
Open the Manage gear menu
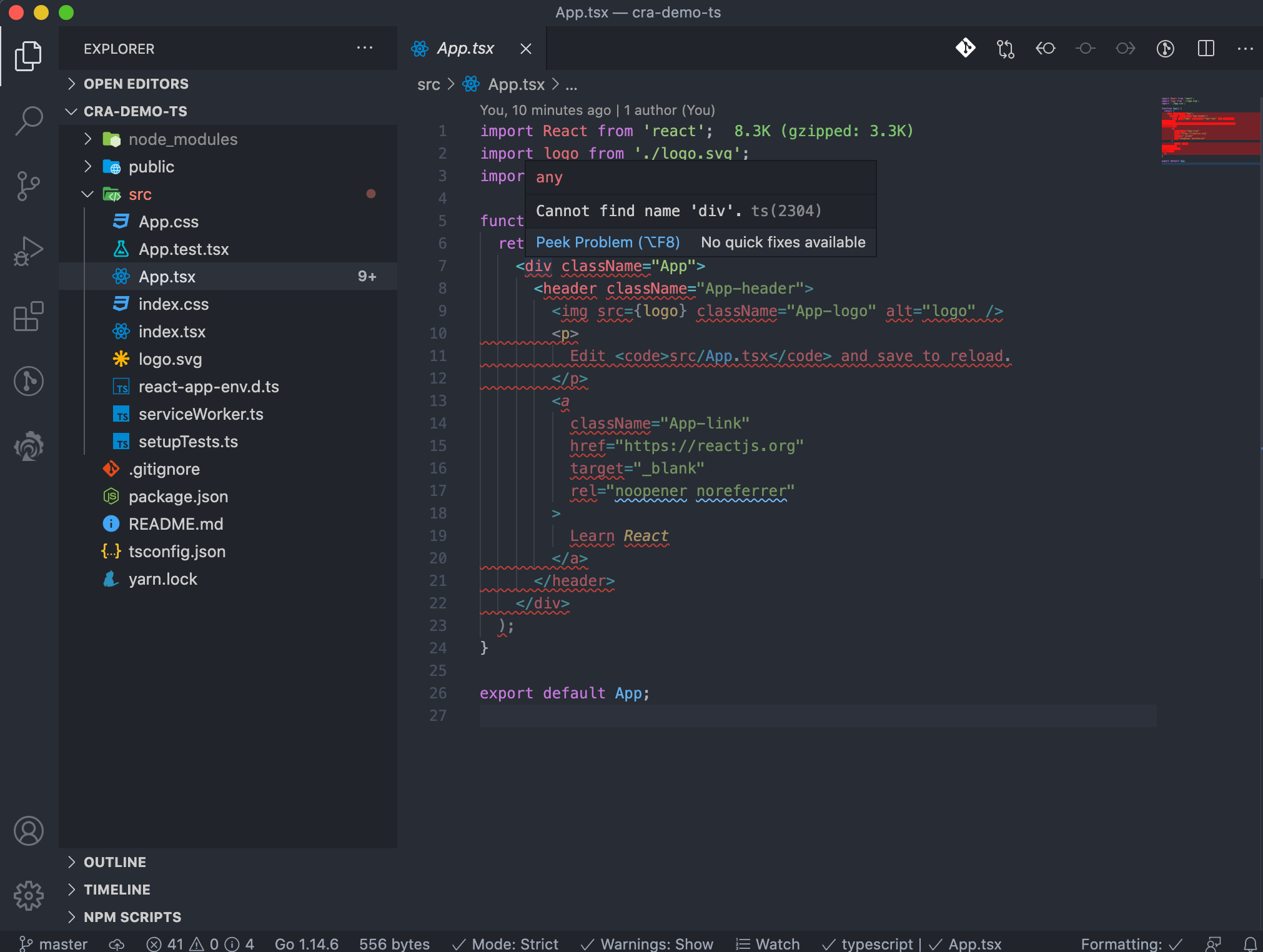click(x=28, y=896)
